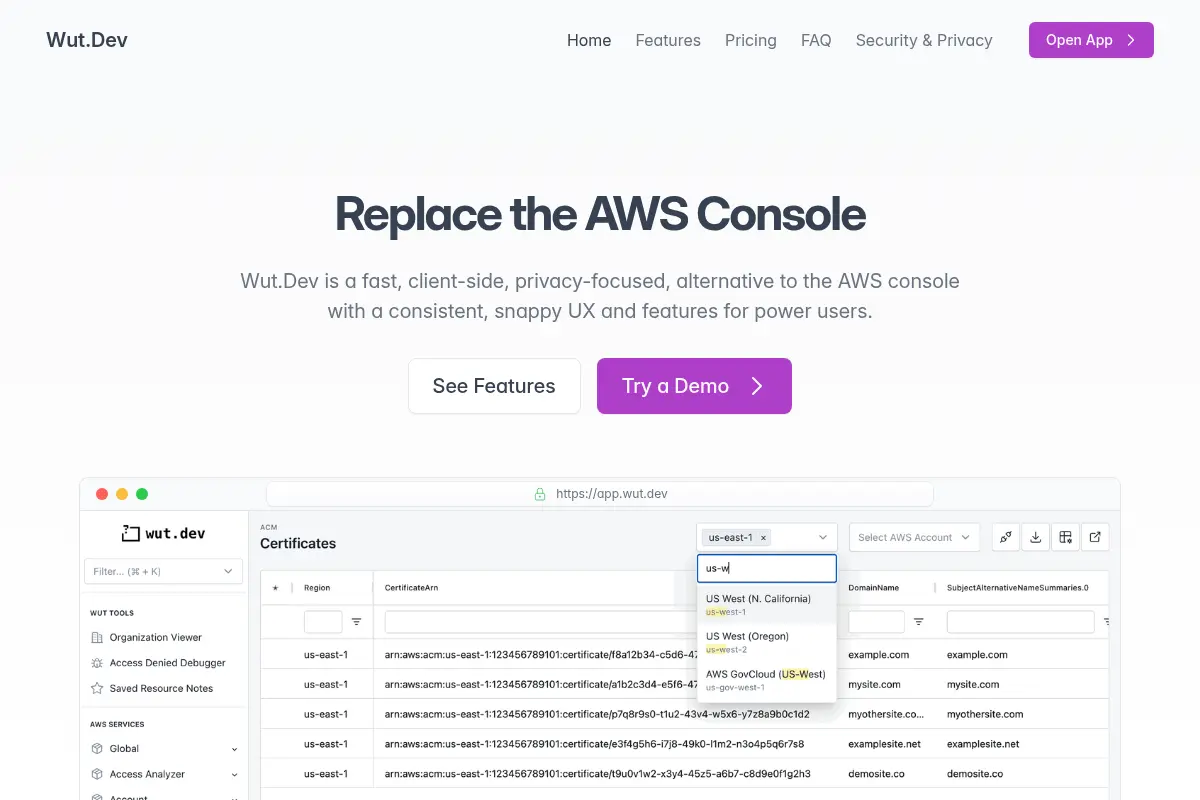Click the DomainName cell examplesite.net
This screenshot has width=1200, height=800.
[x=884, y=744]
